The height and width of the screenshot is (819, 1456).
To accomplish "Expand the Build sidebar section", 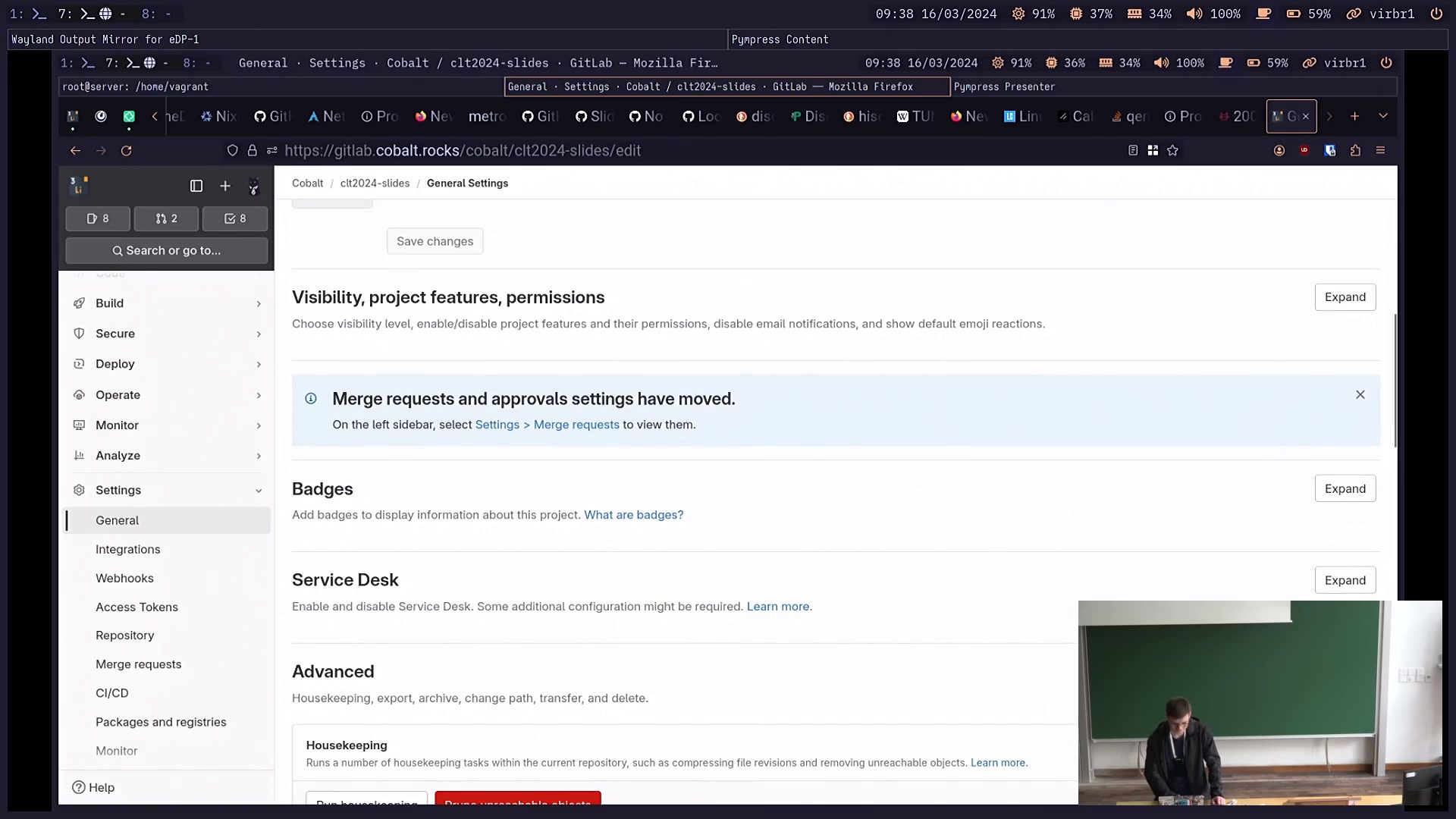I will click(167, 303).
